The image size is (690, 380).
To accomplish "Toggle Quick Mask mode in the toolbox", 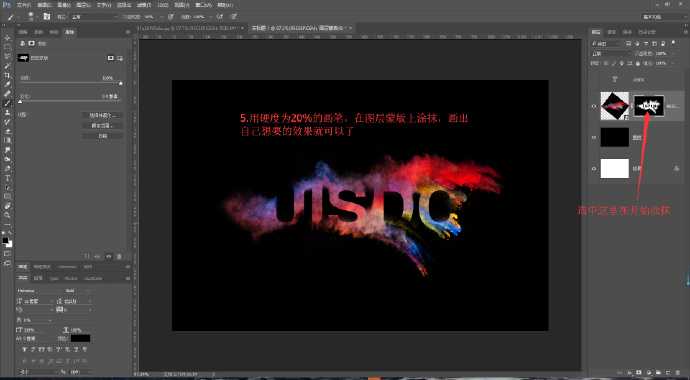I will click(x=7, y=254).
